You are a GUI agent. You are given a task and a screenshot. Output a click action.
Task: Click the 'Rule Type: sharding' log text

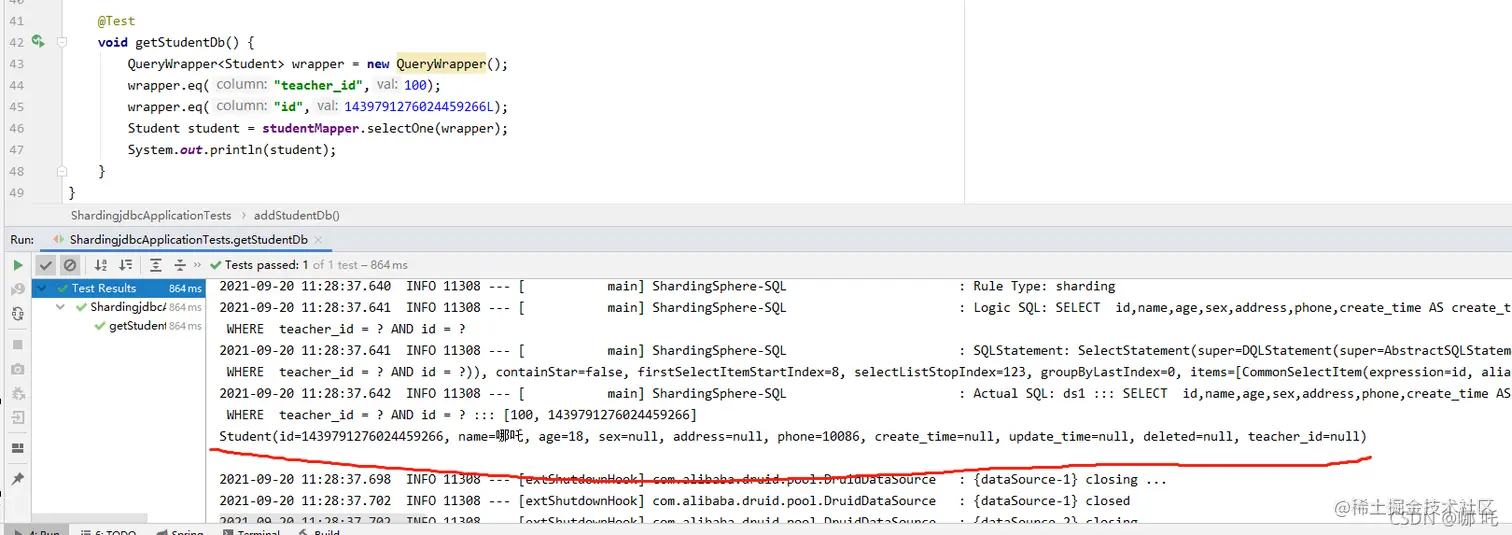pos(1044,286)
